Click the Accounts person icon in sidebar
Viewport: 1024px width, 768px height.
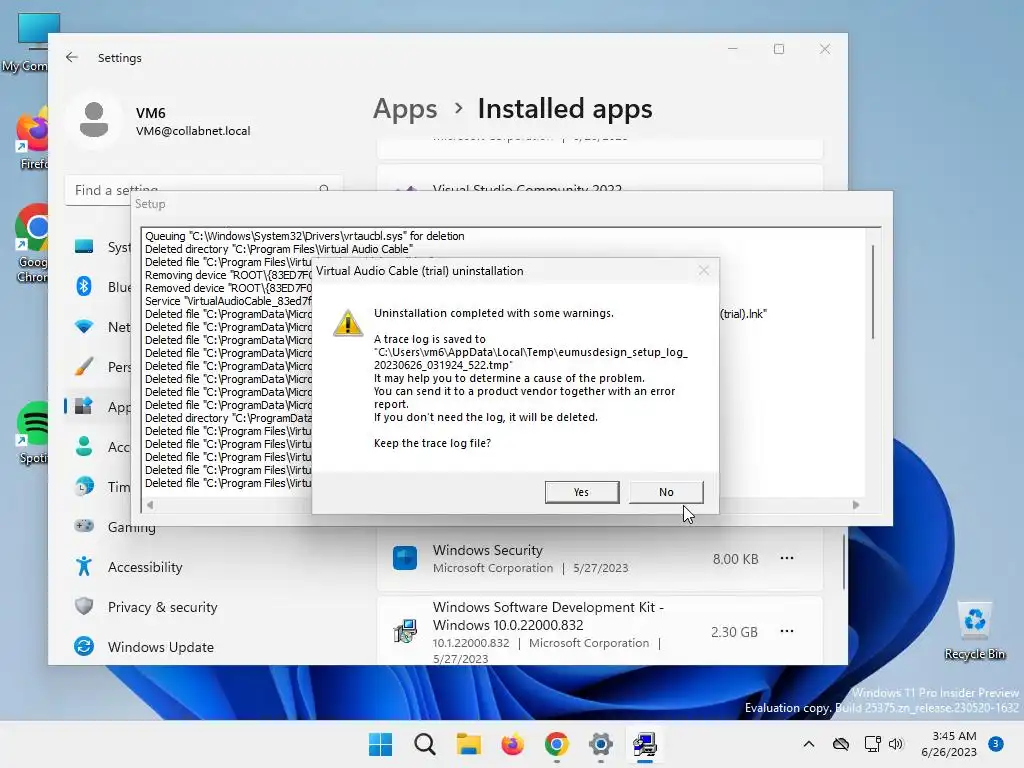pos(84,446)
